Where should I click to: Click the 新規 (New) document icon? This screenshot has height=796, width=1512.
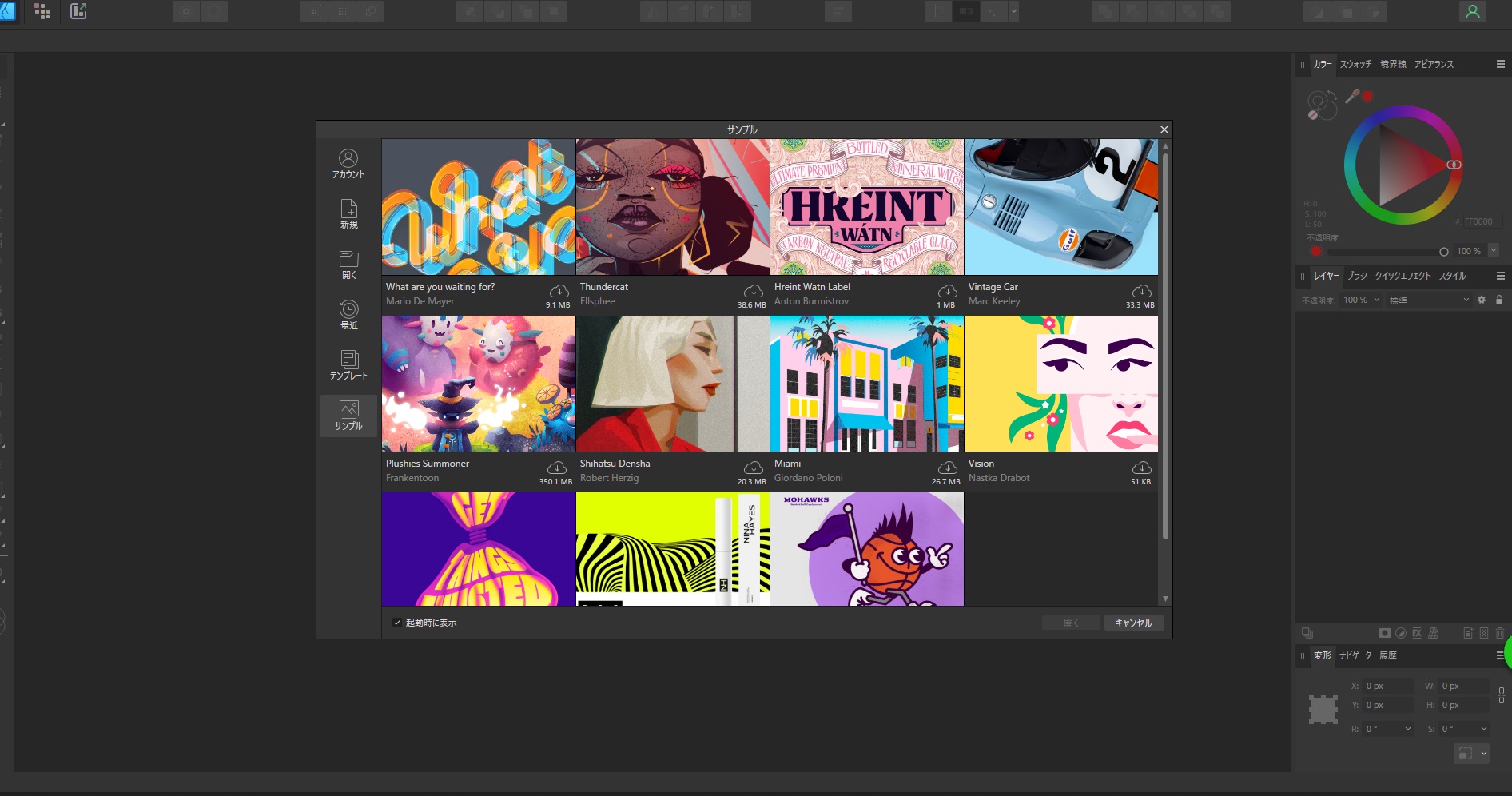coord(348,213)
